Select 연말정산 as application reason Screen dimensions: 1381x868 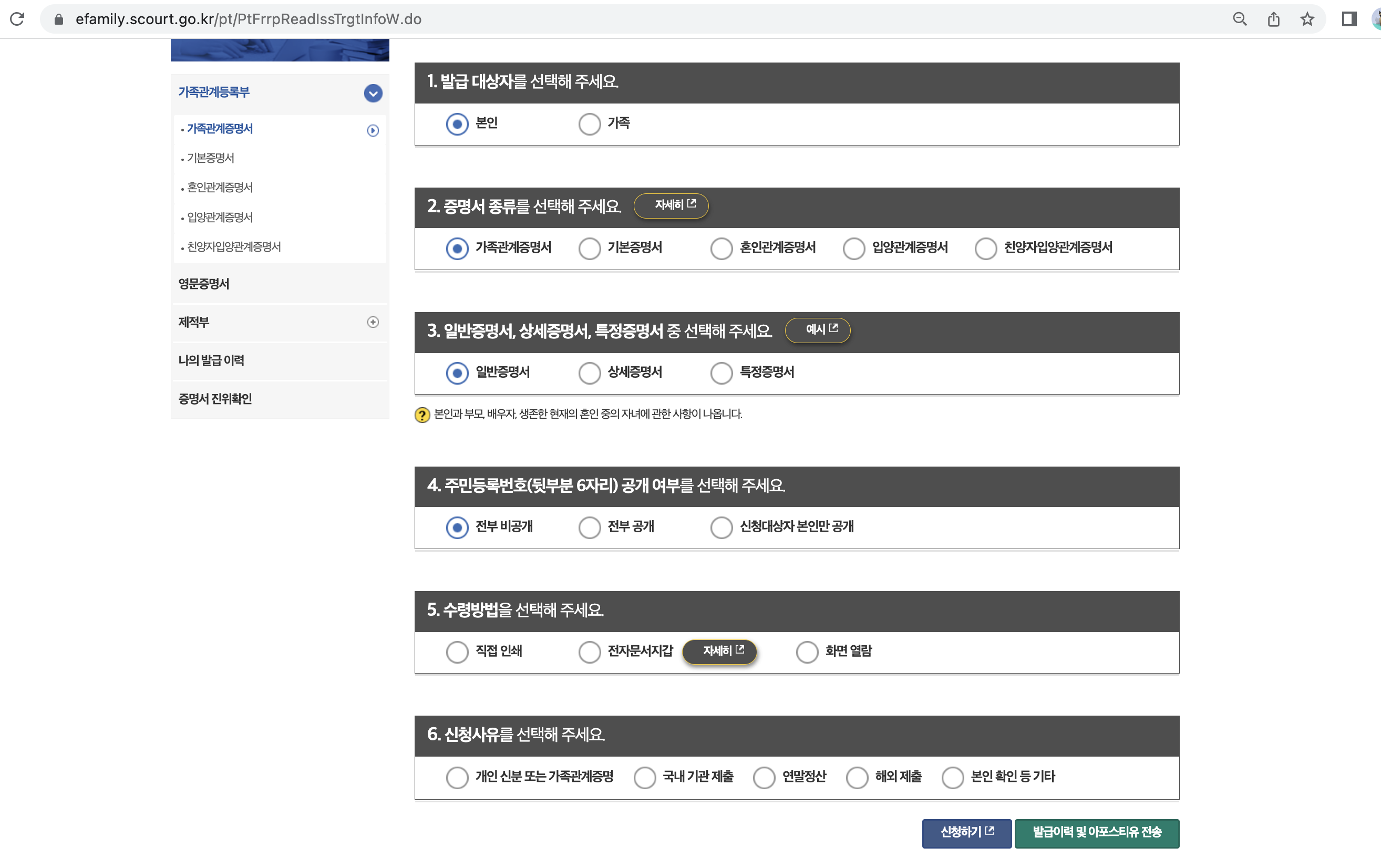764,778
